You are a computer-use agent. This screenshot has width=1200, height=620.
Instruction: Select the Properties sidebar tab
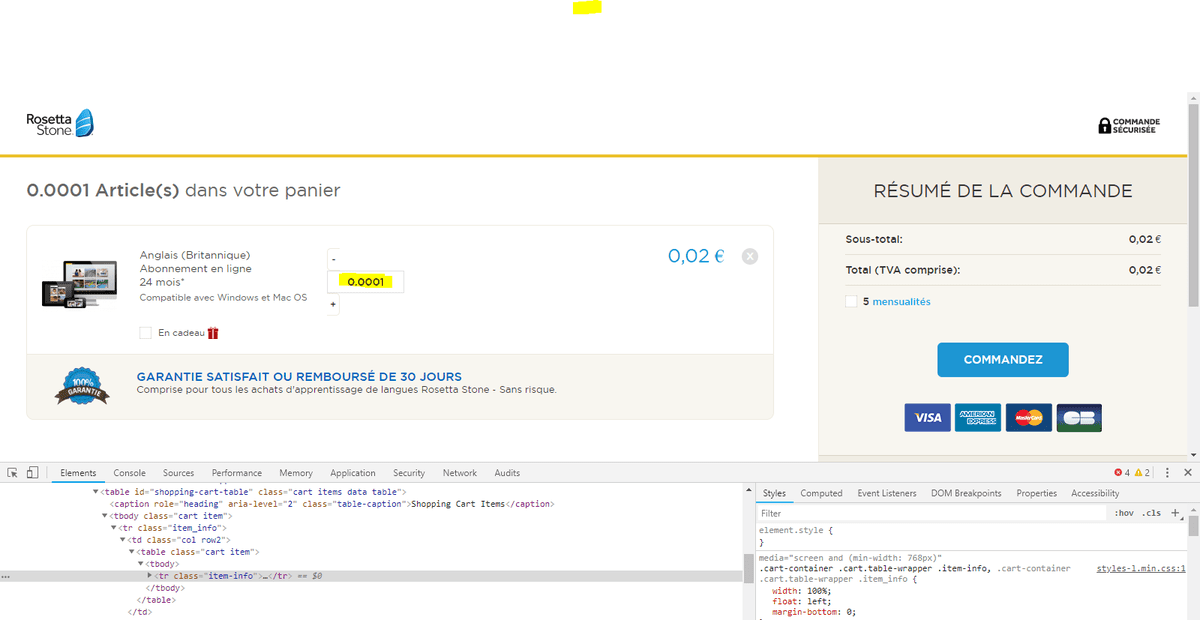tap(1036, 493)
